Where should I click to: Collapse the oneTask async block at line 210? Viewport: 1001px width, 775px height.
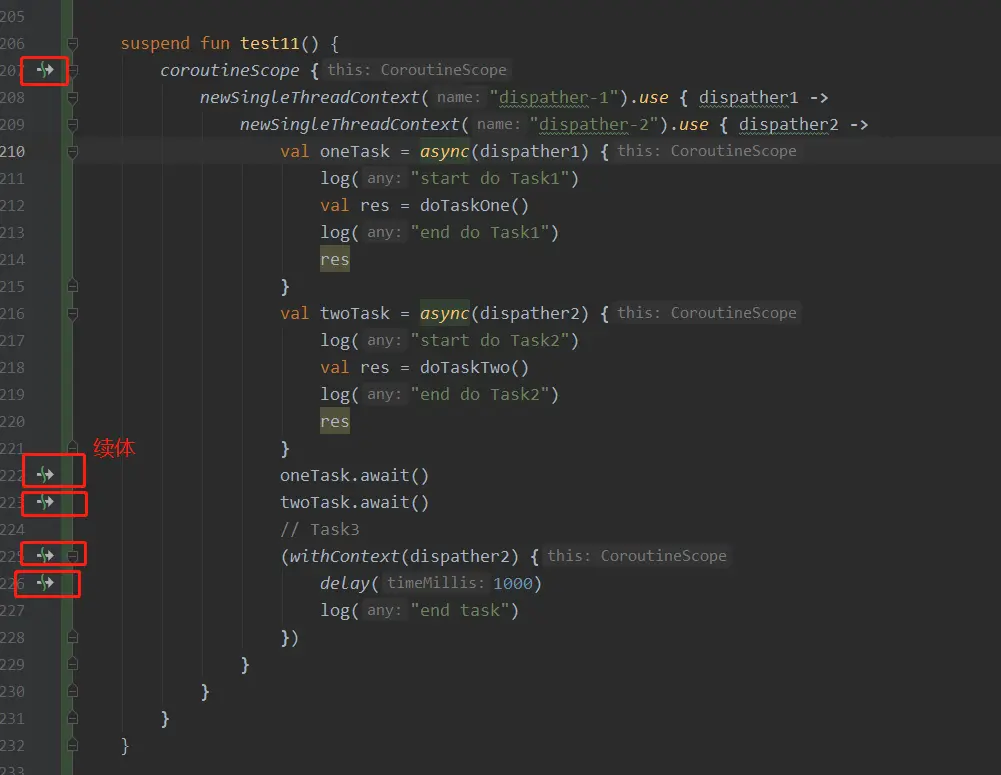click(73, 152)
